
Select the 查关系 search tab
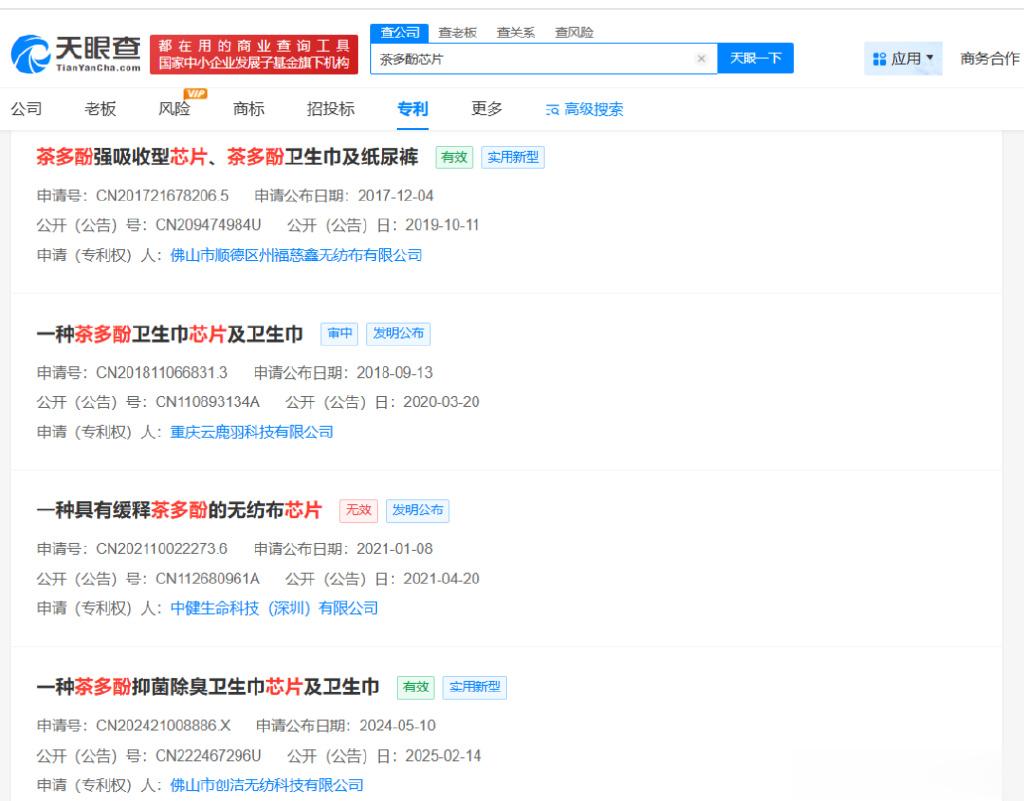click(x=515, y=33)
